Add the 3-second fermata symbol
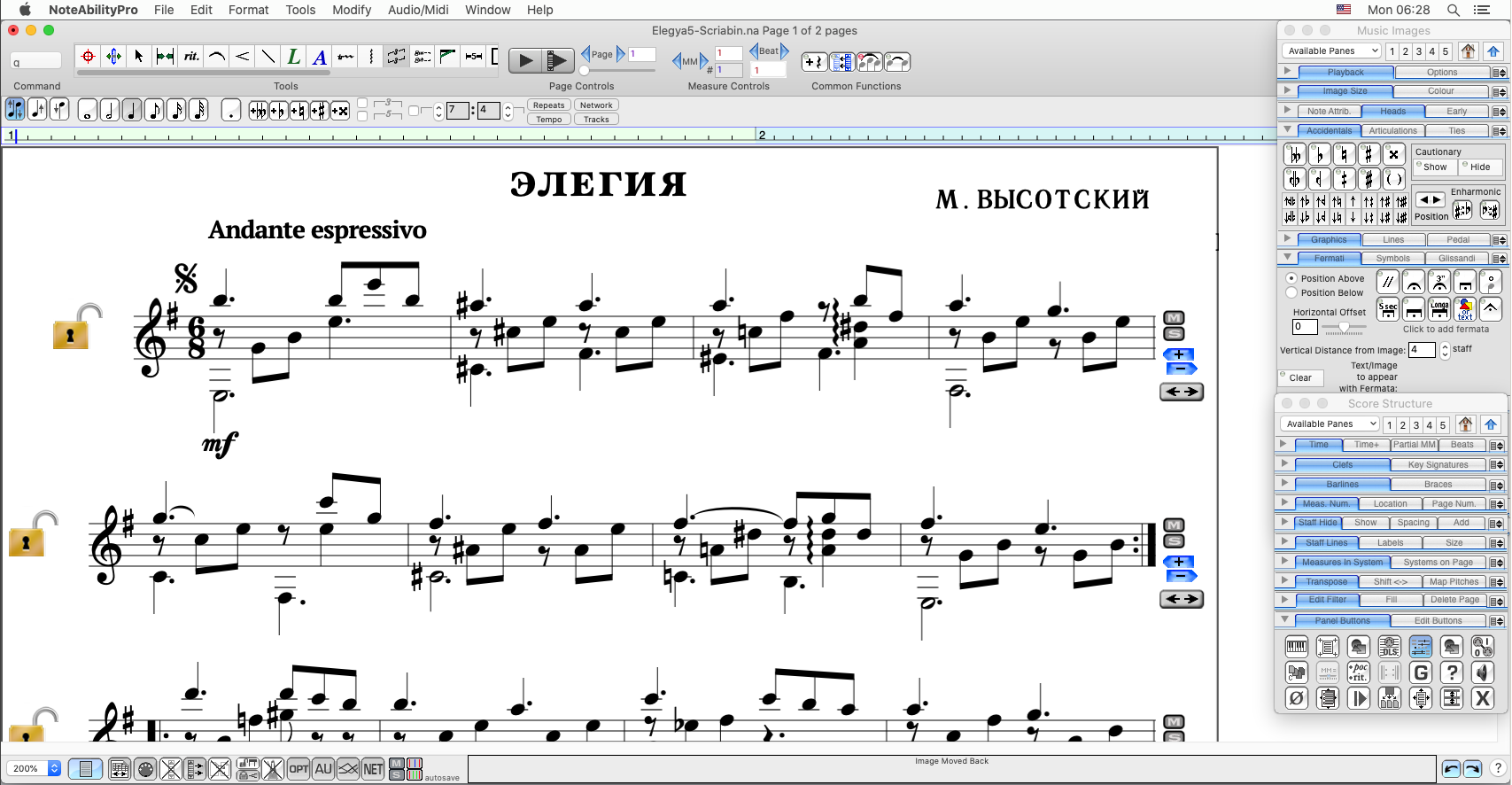 coord(1439,282)
